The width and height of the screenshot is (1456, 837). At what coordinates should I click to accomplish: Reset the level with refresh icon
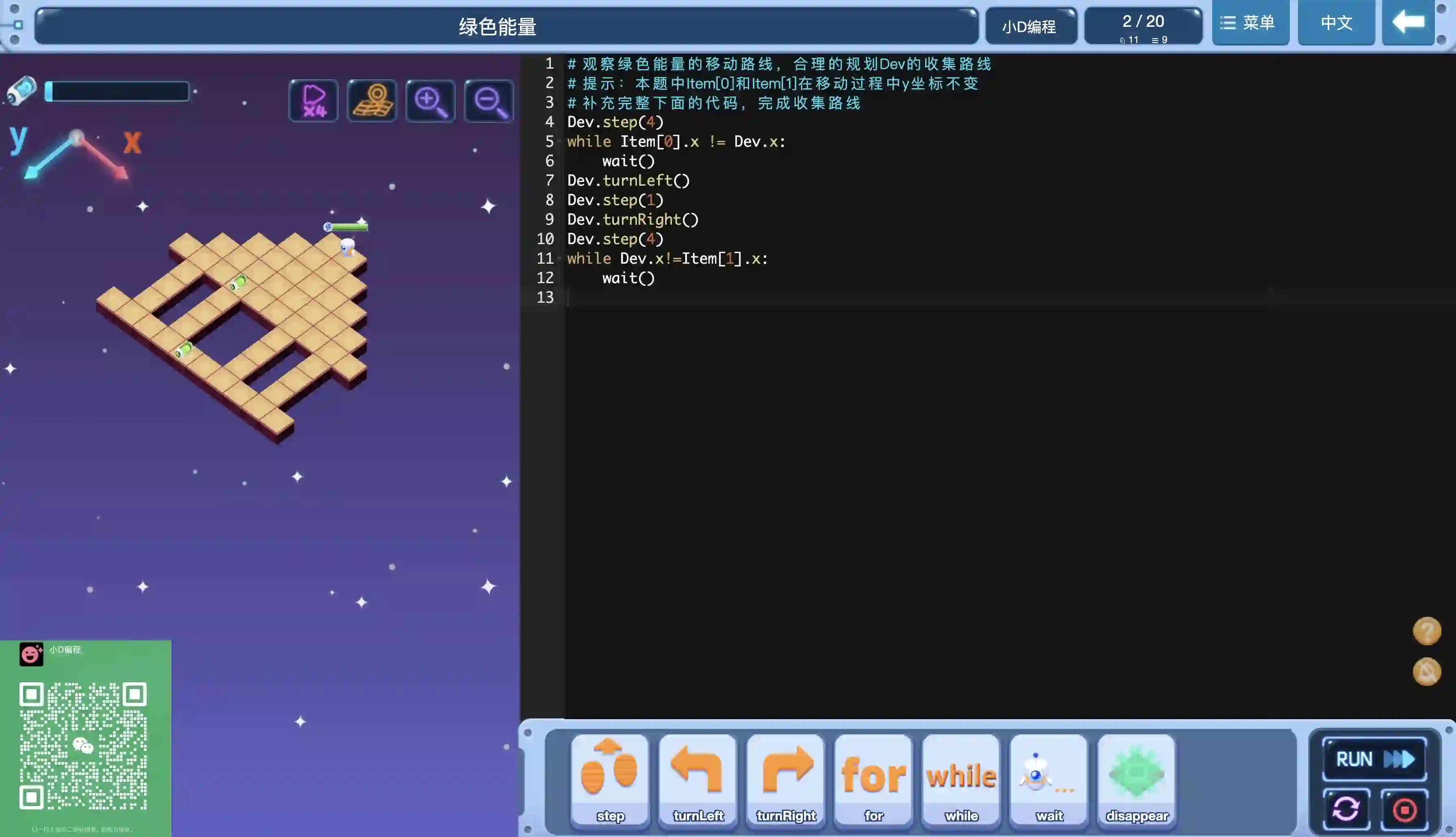[1346, 809]
